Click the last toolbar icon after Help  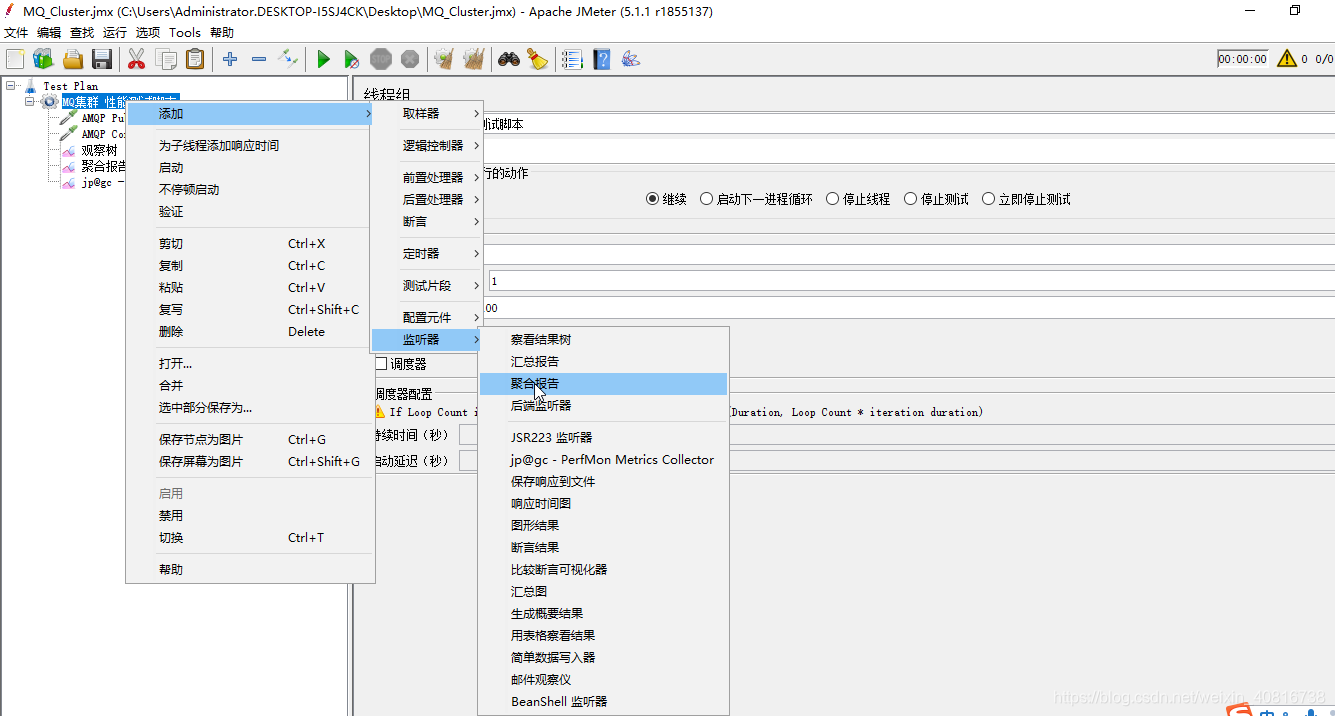click(630, 59)
